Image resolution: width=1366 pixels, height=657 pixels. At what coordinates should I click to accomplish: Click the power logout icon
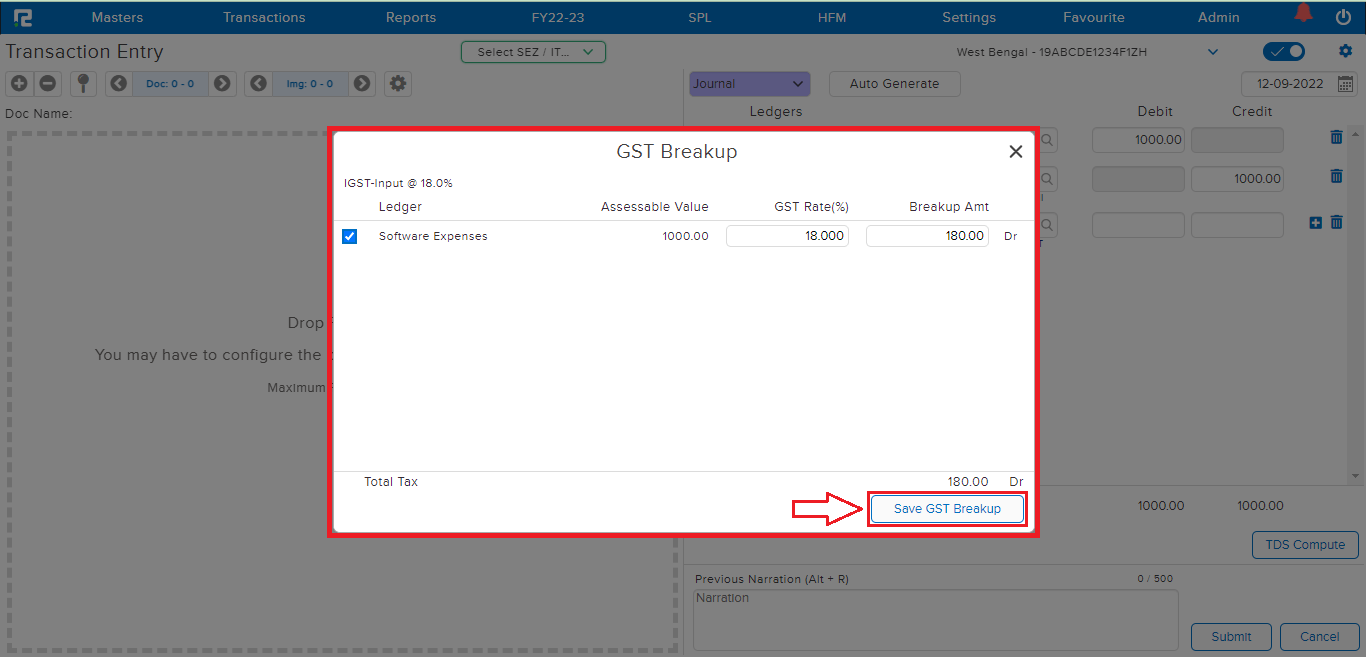pyautogui.click(x=1343, y=17)
